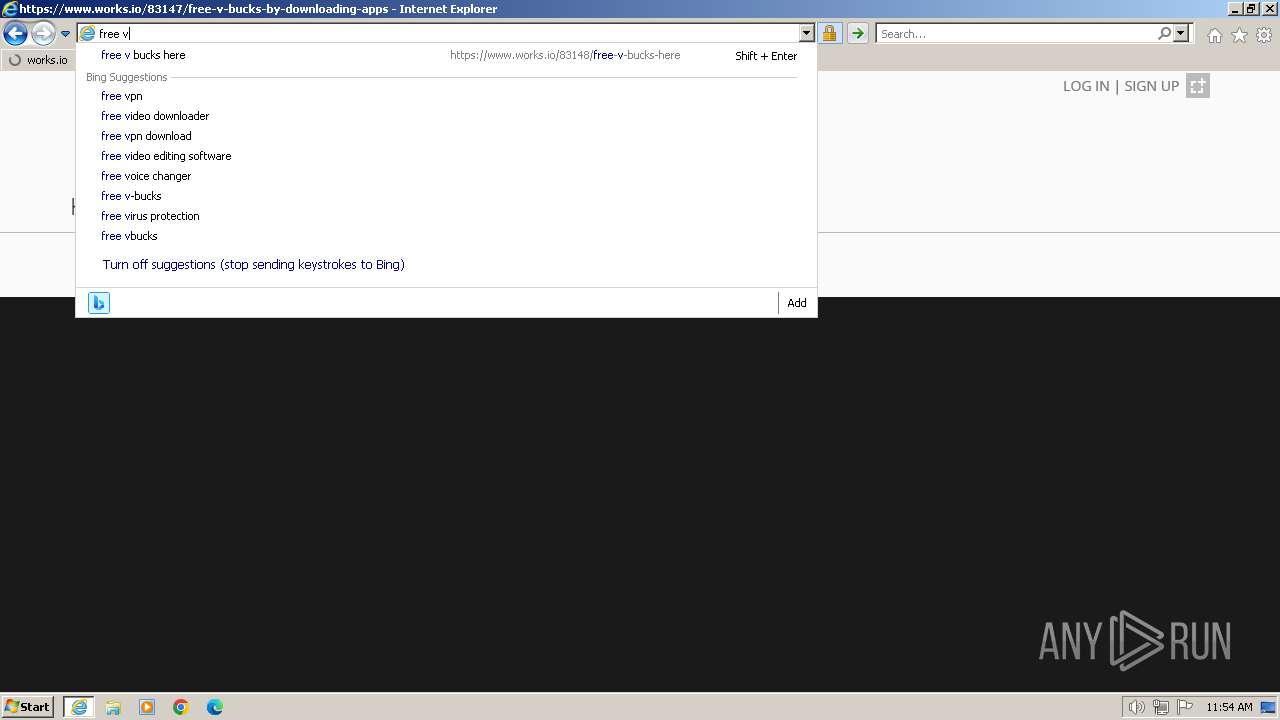1280x720 pixels.
Task: Click the browser Forward arrow button
Action: tap(43, 33)
